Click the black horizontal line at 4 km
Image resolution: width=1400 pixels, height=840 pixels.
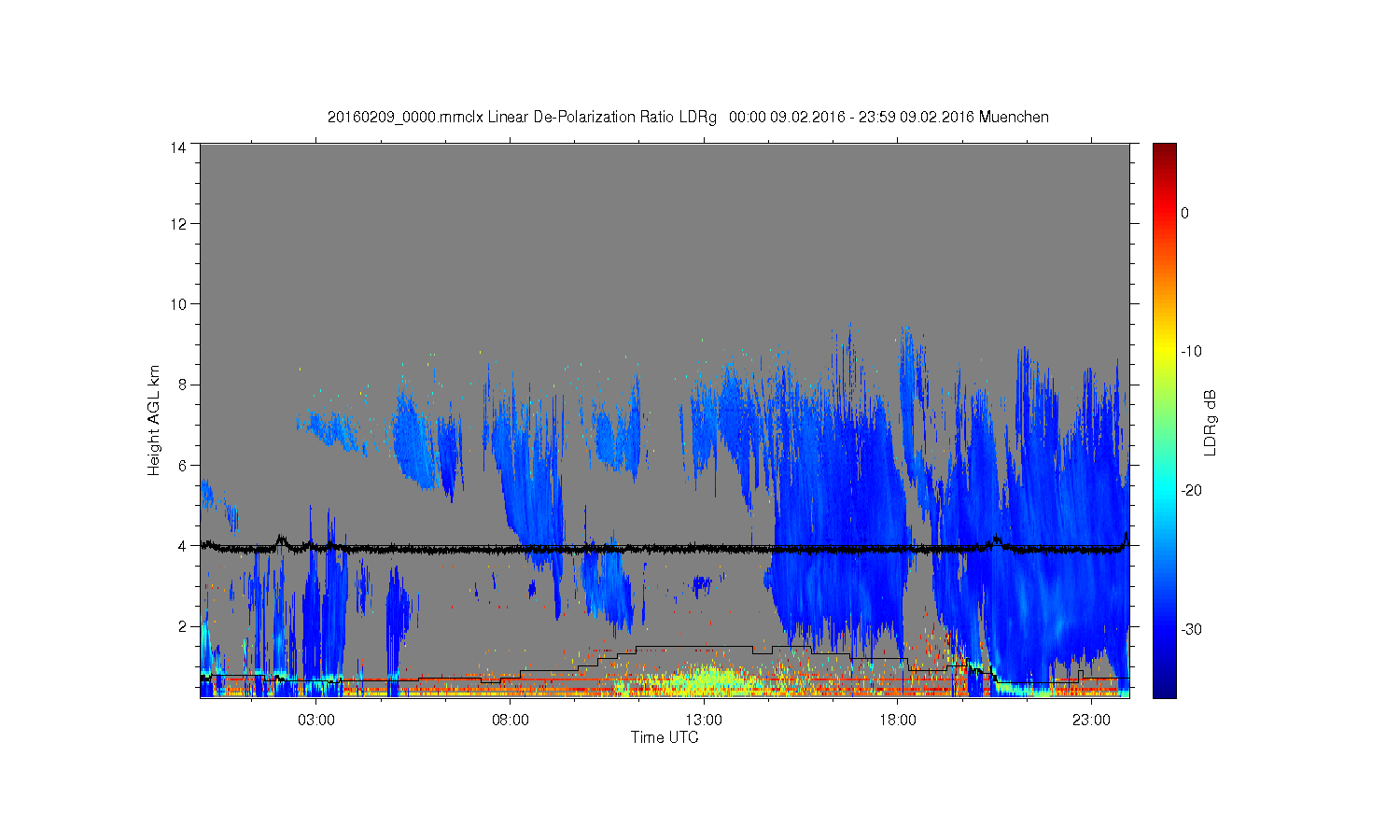665,549
